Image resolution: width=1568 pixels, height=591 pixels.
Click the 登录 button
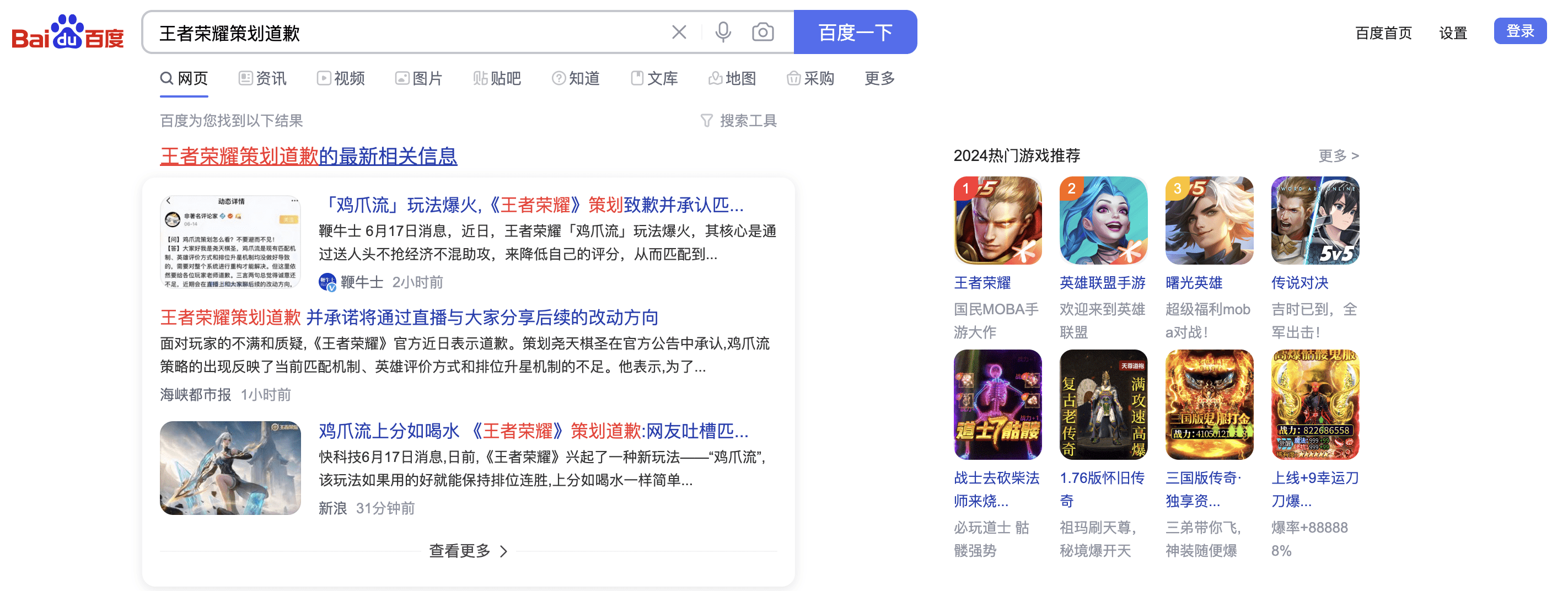(x=1519, y=31)
